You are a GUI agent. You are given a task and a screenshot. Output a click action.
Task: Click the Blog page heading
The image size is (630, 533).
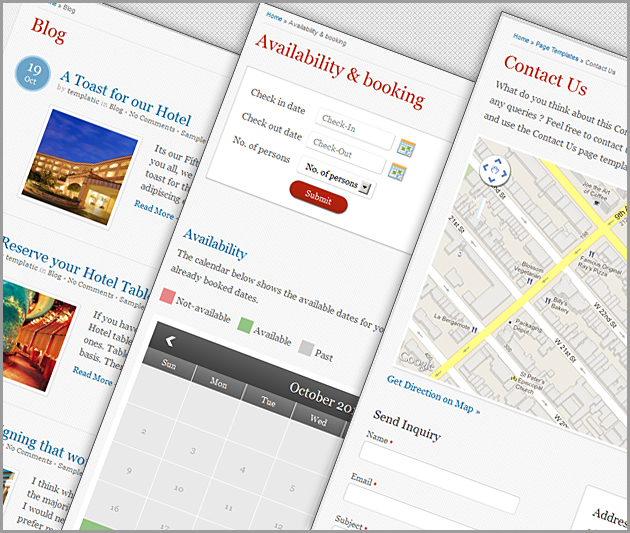(x=49, y=31)
